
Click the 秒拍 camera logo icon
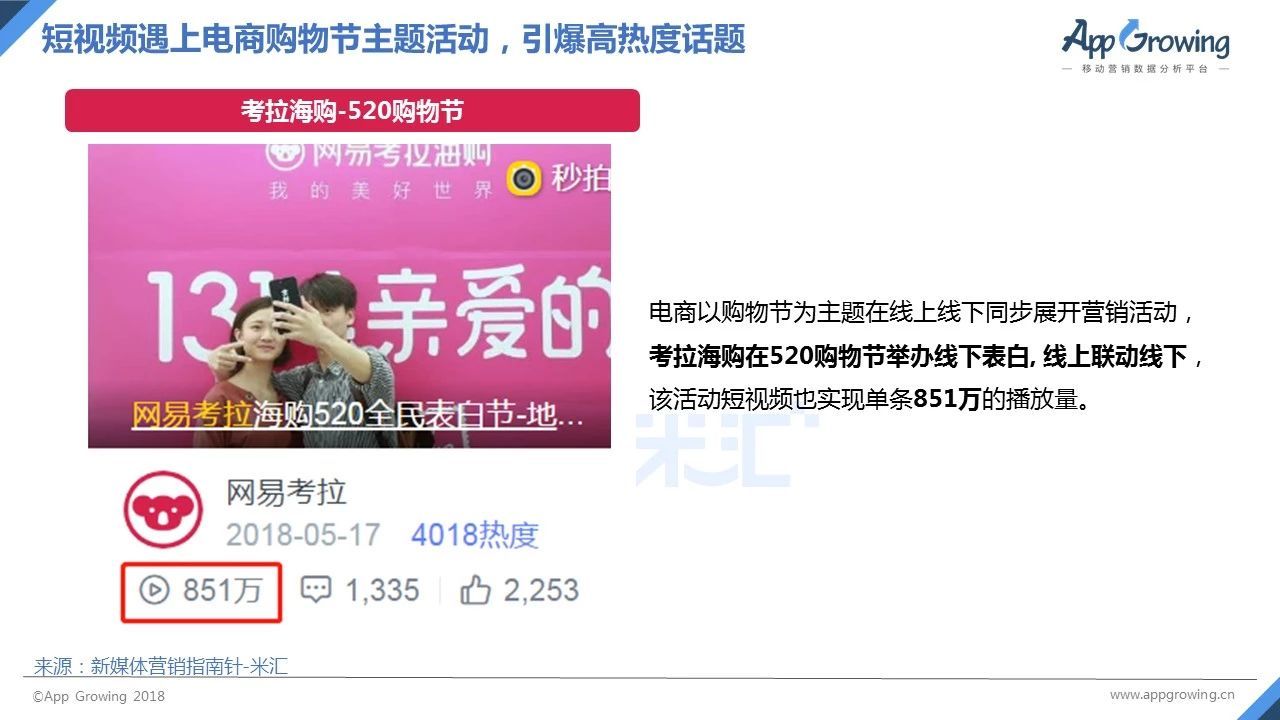(523, 178)
